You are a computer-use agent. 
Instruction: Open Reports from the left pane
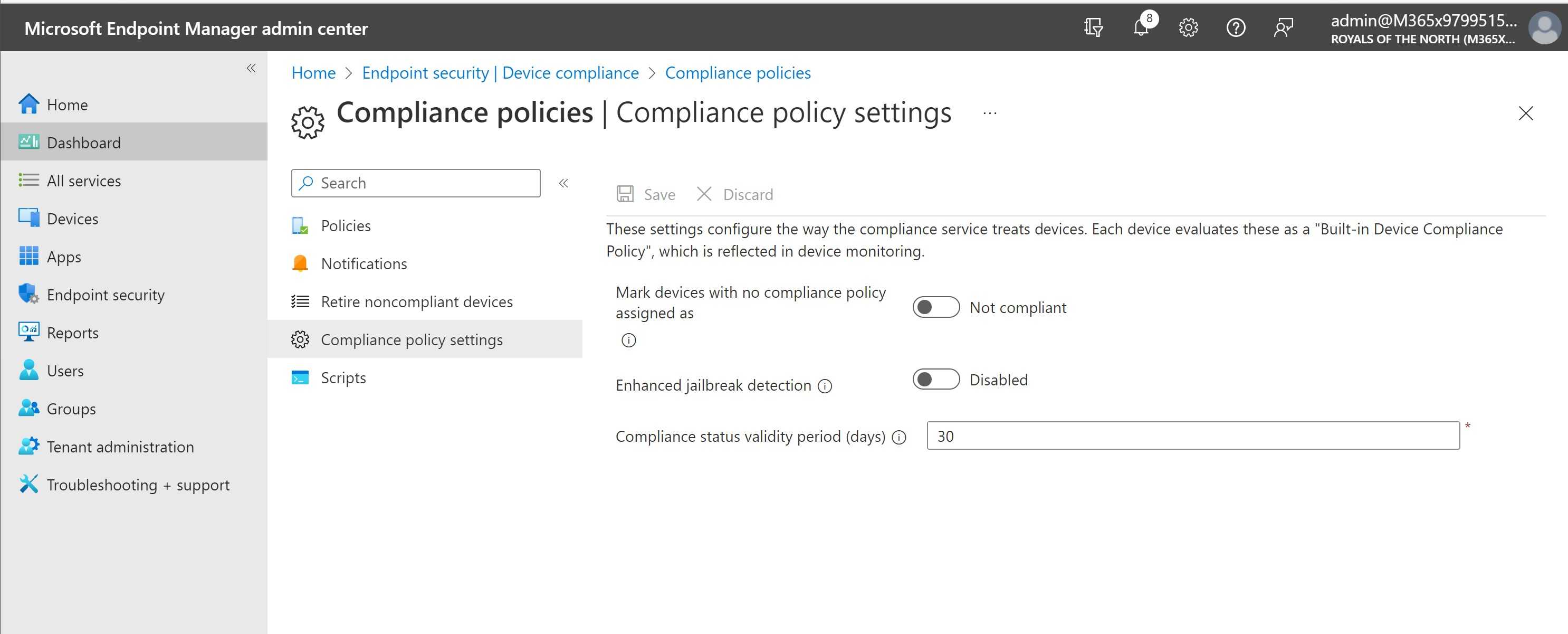point(28,333)
